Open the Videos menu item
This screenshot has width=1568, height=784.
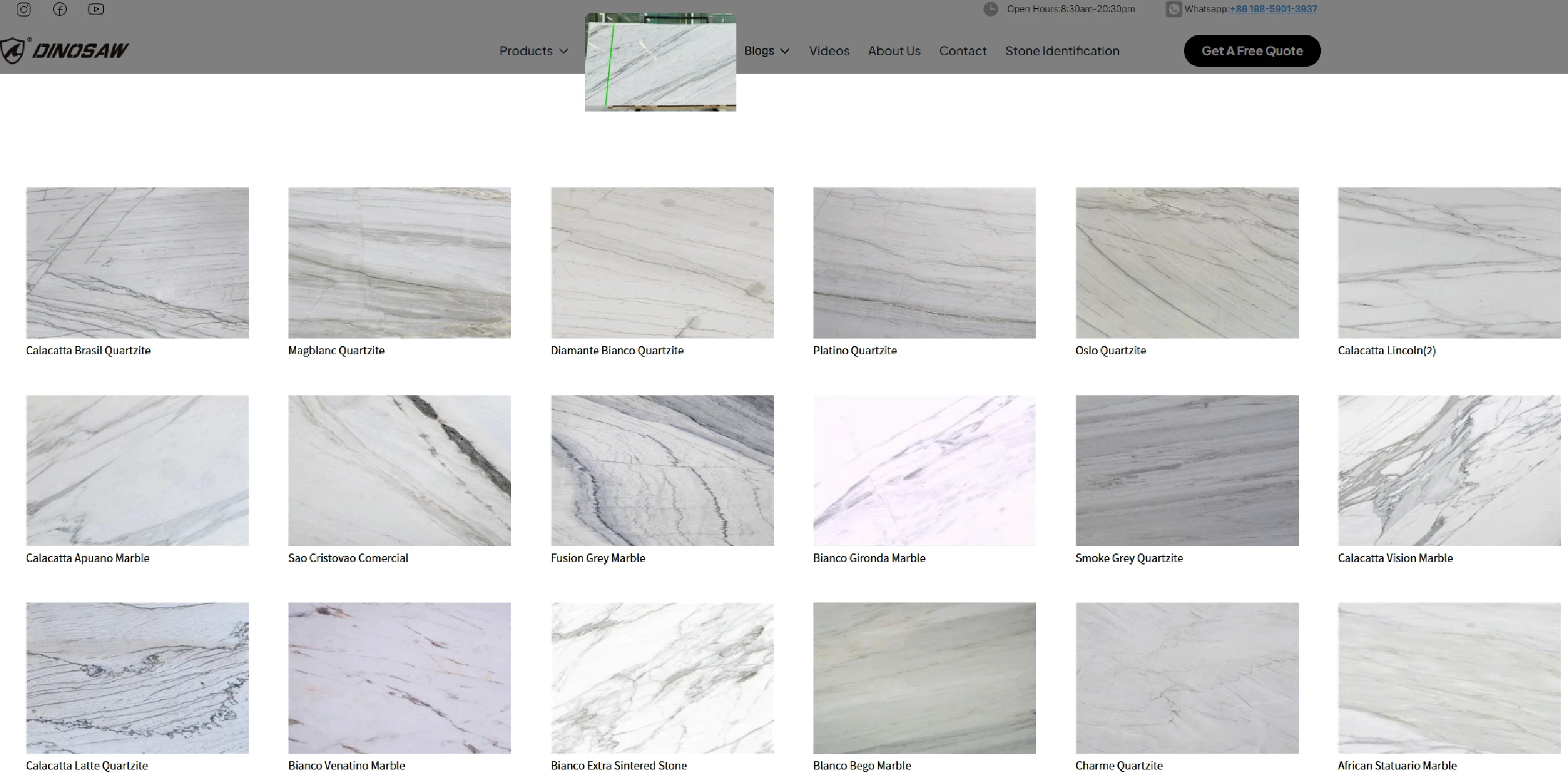pos(829,51)
